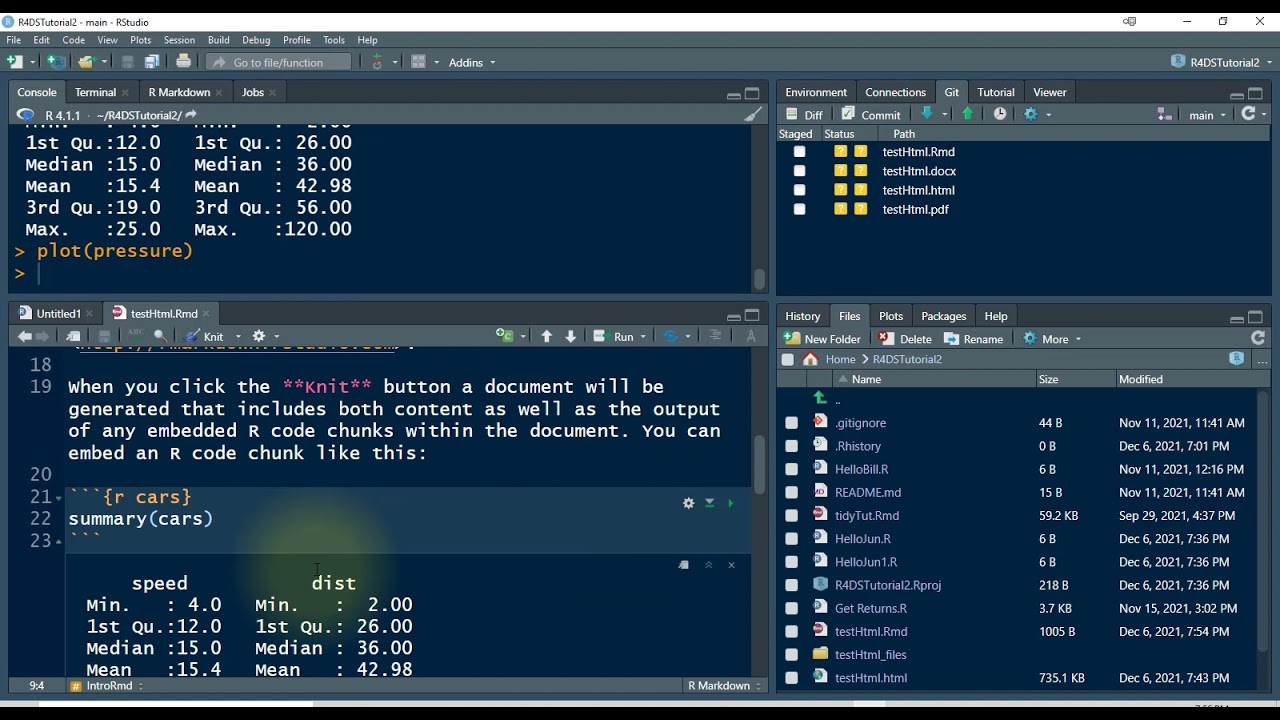Screen dimensions: 1280x720
Task: Open IntroRmd section navigator in status bar
Action: 108,686
